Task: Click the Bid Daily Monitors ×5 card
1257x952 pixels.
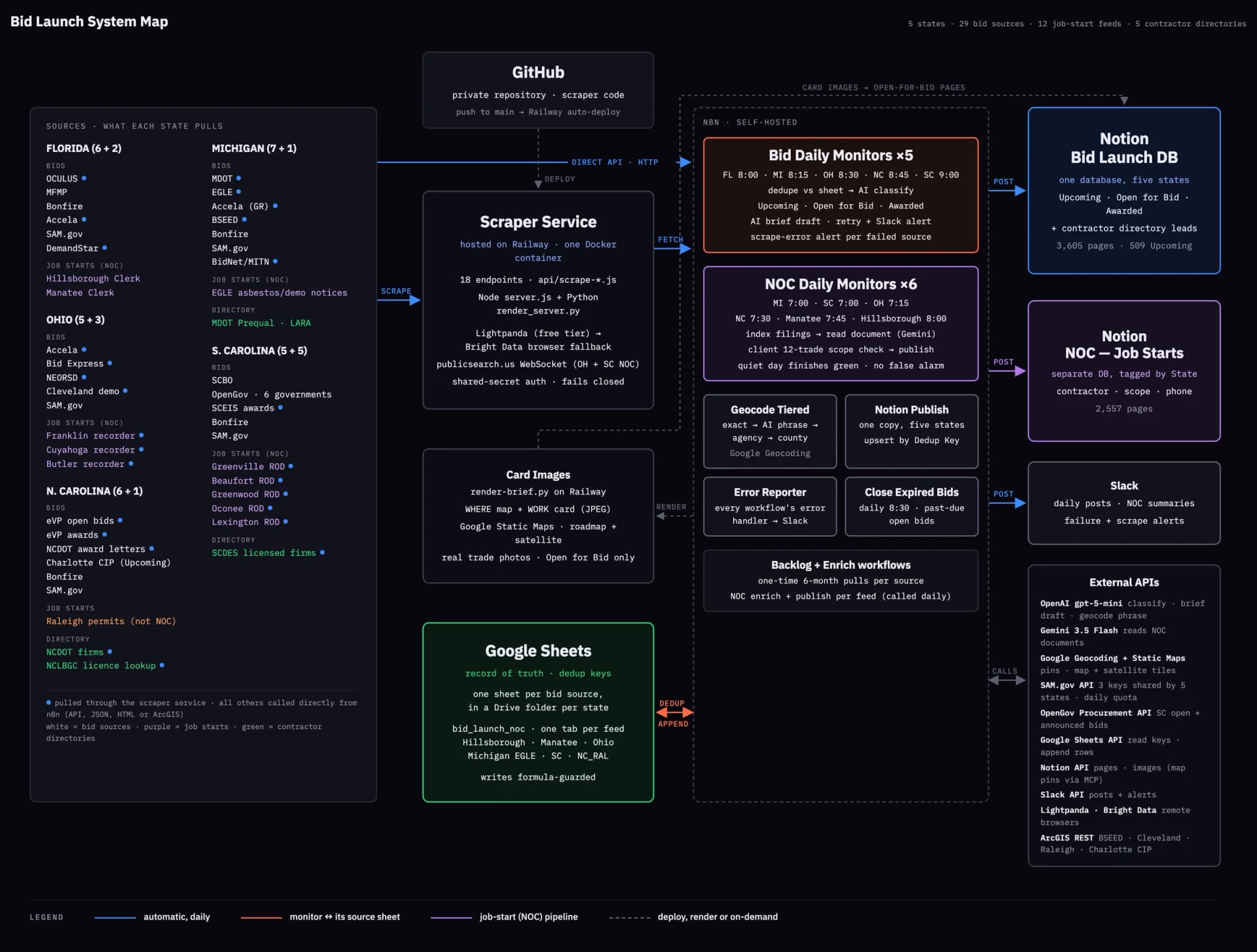Action: 841,195
